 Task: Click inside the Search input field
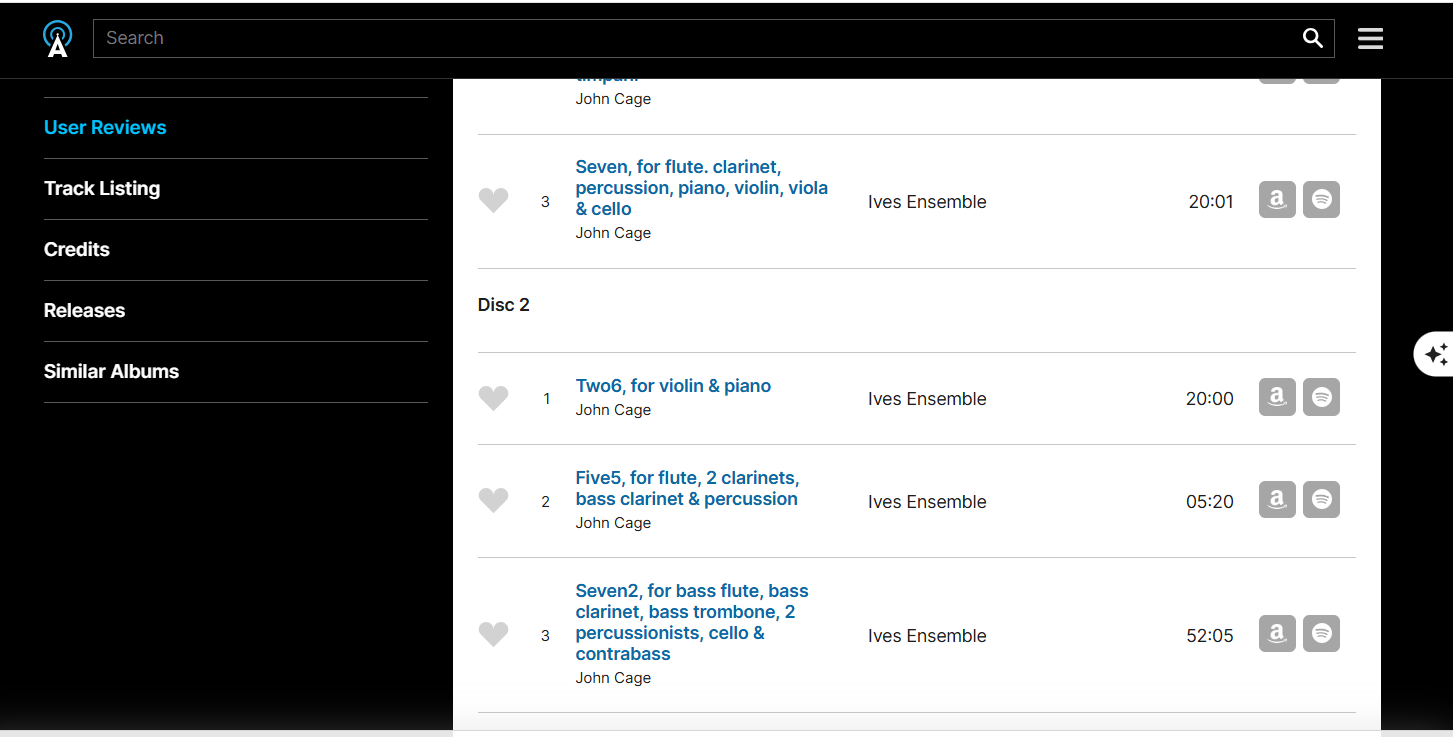[690, 38]
